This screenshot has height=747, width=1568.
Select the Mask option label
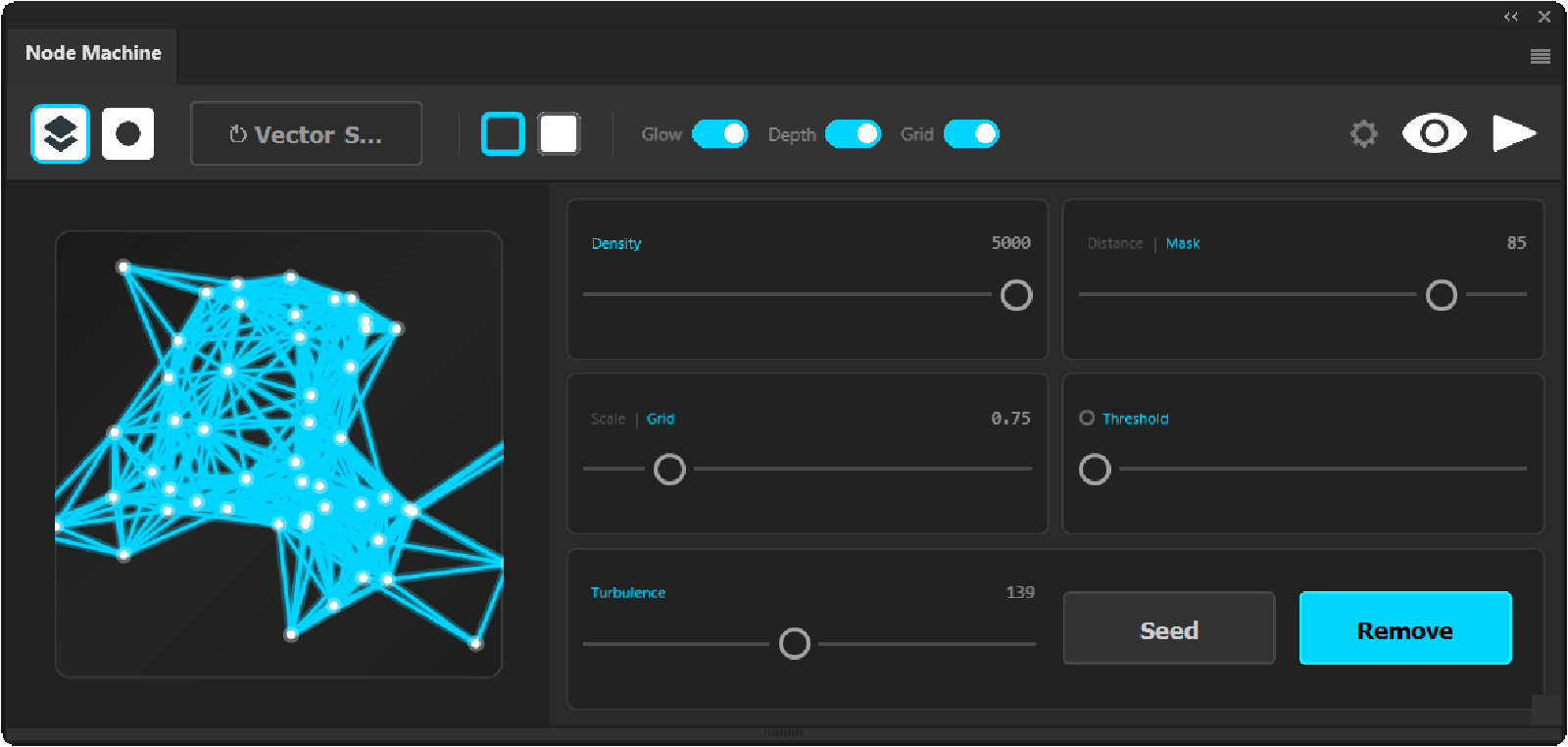(x=1182, y=243)
